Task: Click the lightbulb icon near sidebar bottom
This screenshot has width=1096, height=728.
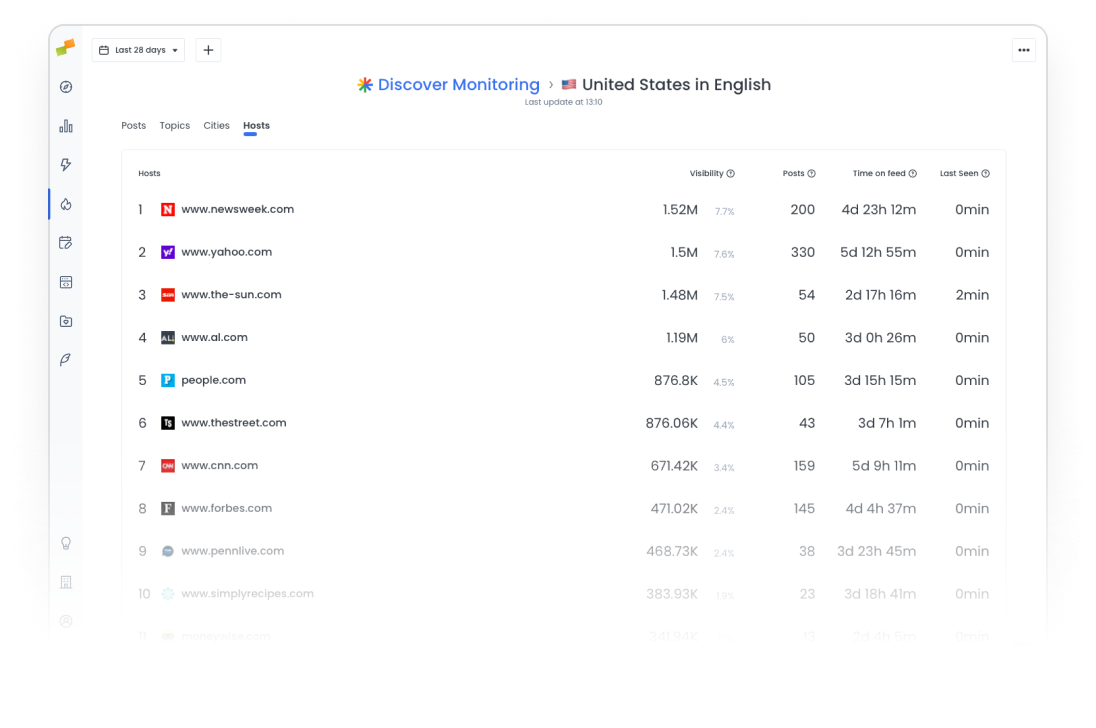Action: coord(65,543)
